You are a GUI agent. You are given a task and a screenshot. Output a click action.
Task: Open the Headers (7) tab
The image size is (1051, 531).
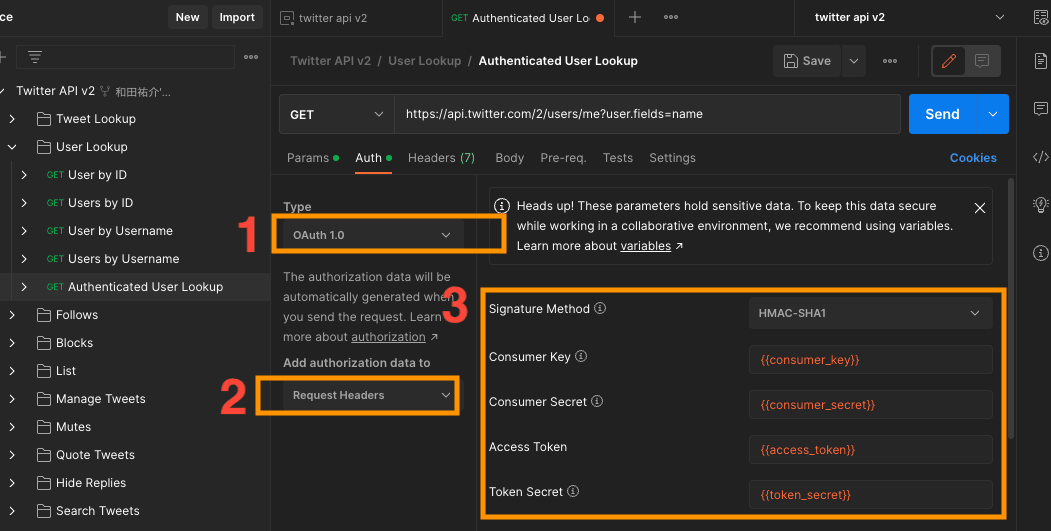click(441, 158)
